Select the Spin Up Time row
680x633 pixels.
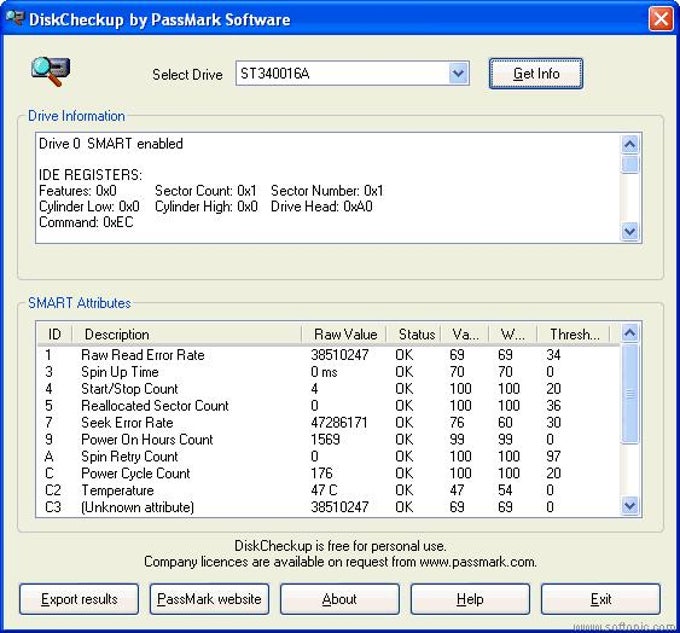[329, 372]
